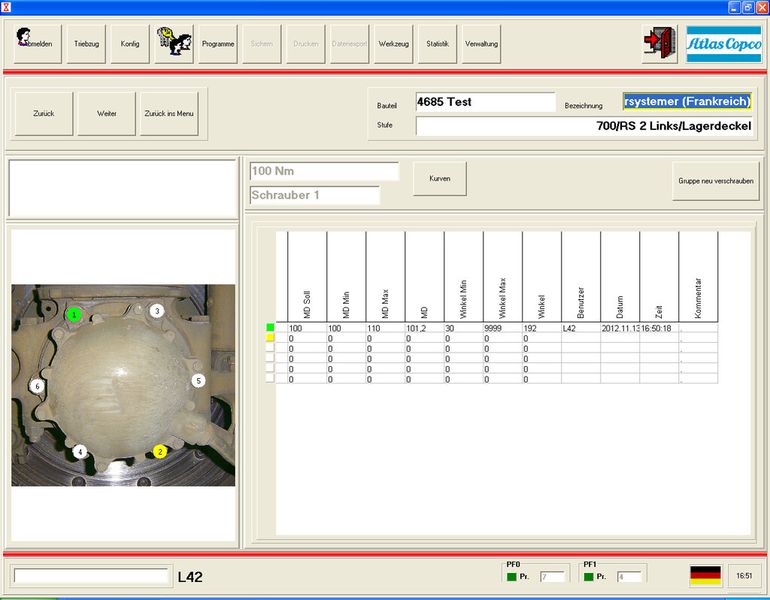Open the Statistik menu button
770x600 pixels.
click(437, 44)
